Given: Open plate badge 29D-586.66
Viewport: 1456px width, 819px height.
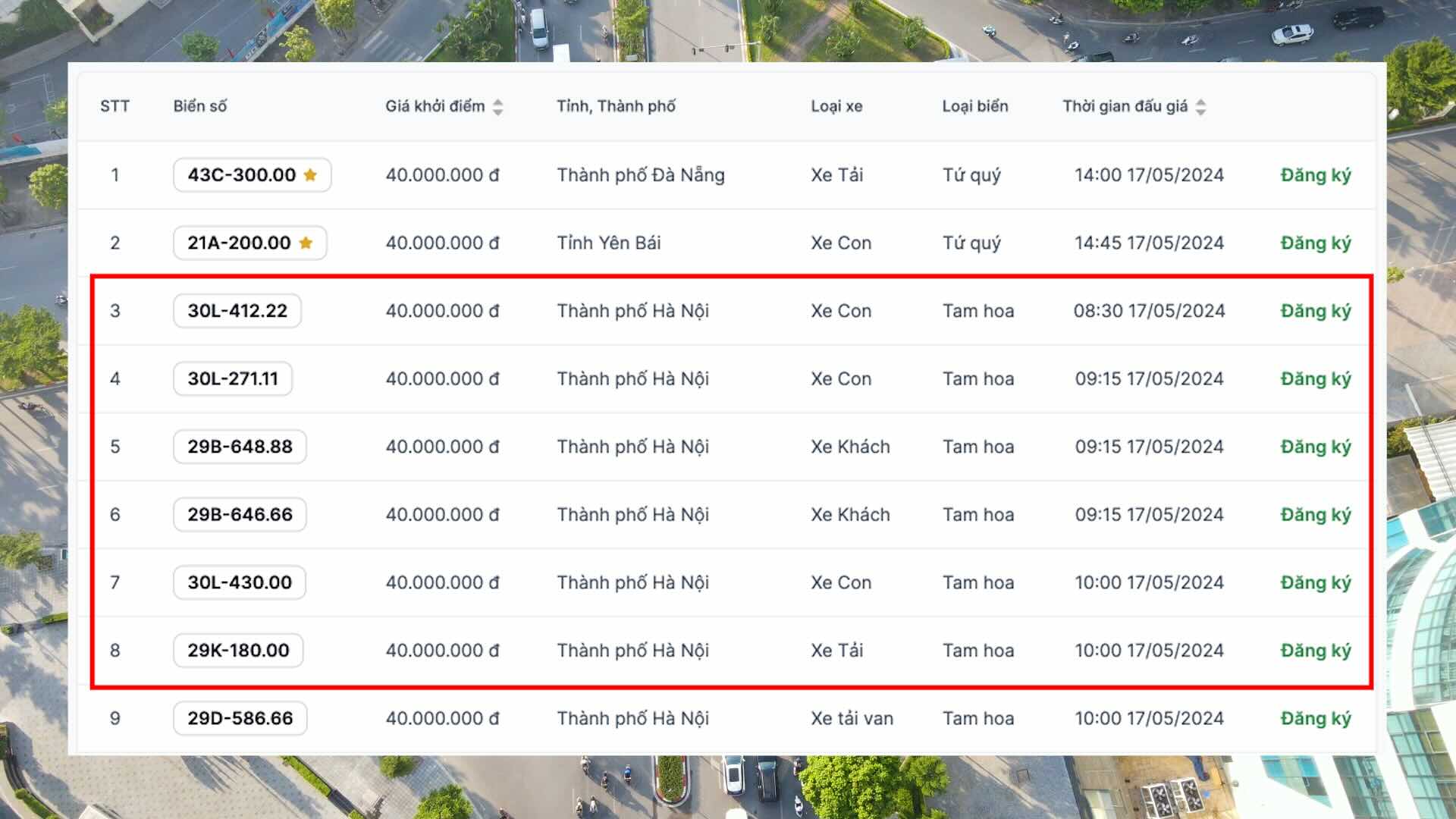Looking at the screenshot, I should 240,718.
